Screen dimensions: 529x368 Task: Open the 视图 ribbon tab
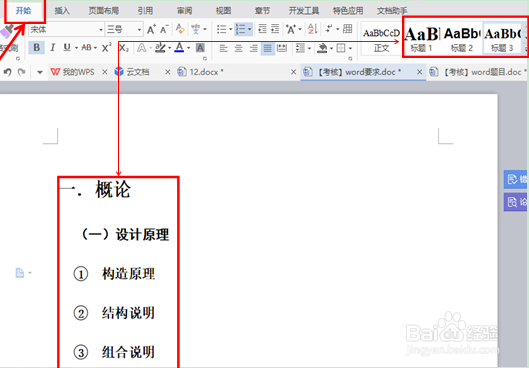[223, 11]
